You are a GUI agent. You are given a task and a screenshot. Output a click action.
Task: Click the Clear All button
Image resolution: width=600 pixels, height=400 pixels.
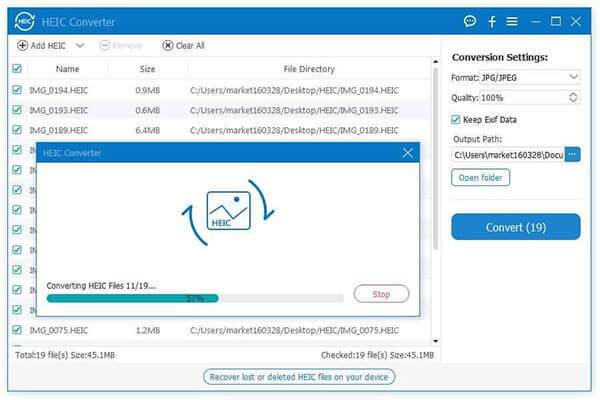tap(183, 46)
